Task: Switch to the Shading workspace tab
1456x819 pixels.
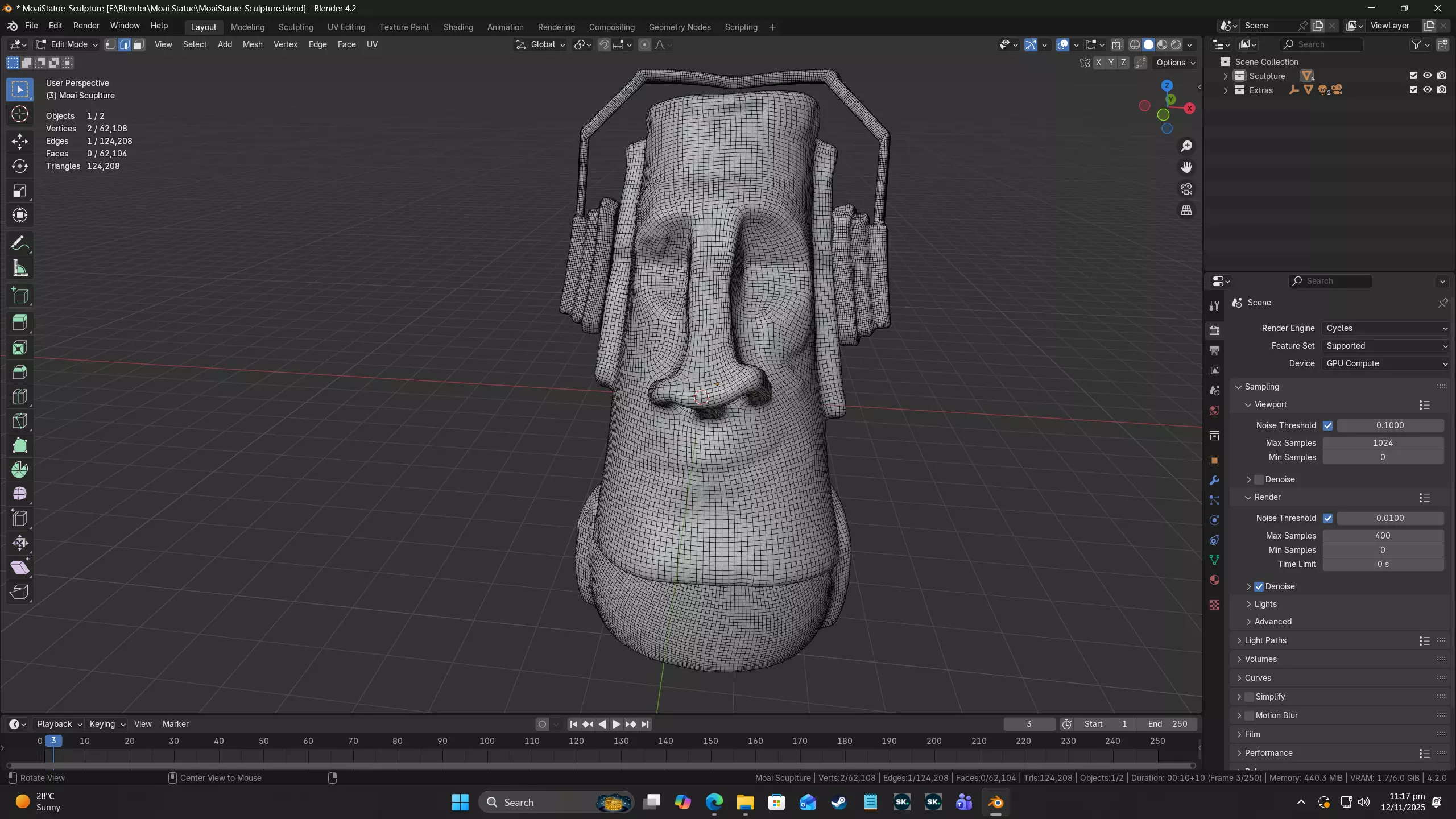Action: [x=458, y=27]
